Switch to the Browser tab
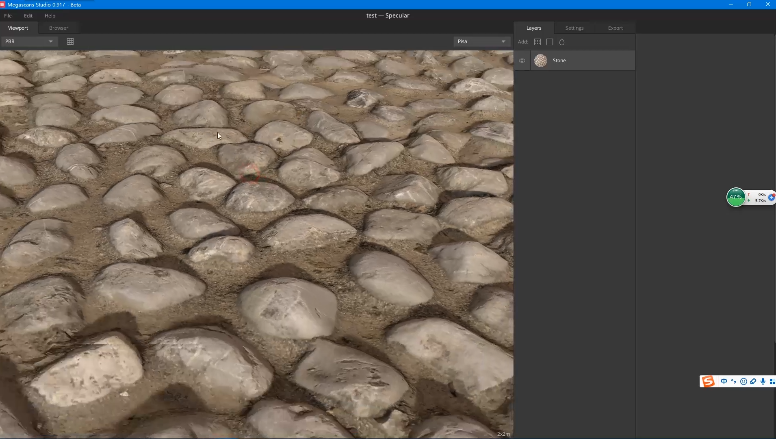This screenshot has height=439, width=776. [x=58, y=28]
